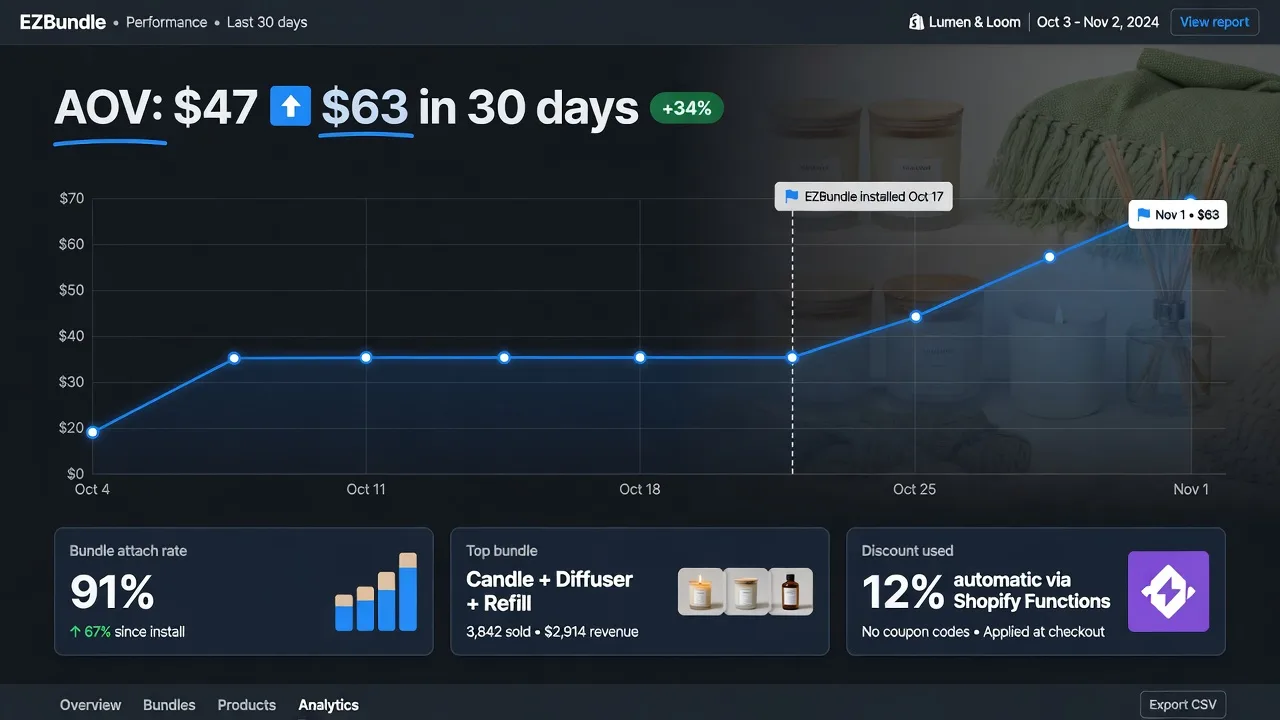1280x720 pixels.
Task: Click the blue up-arrow icon in the AOV headline
Action: [291, 106]
